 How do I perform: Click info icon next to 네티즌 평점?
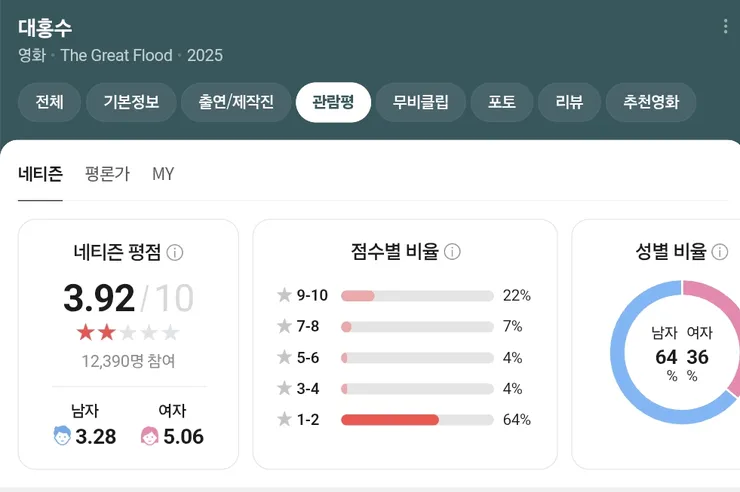[175, 252]
